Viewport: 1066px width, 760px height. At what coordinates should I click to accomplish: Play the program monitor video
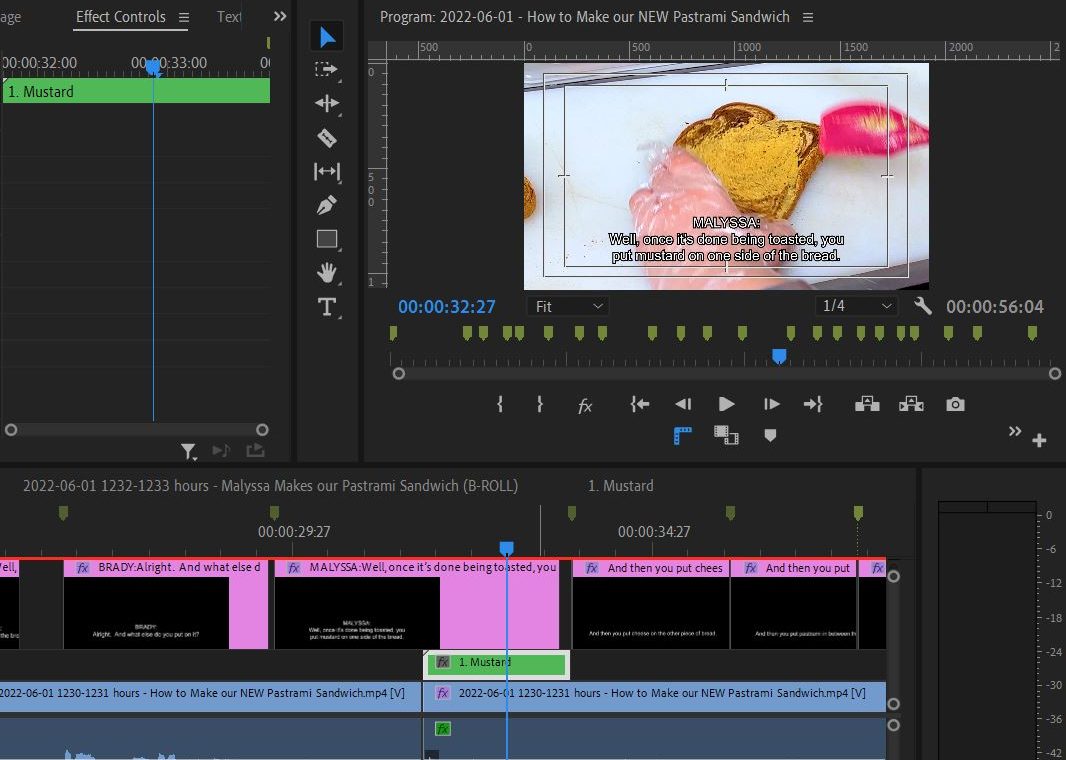pyautogui.click(x=726, y=404)
